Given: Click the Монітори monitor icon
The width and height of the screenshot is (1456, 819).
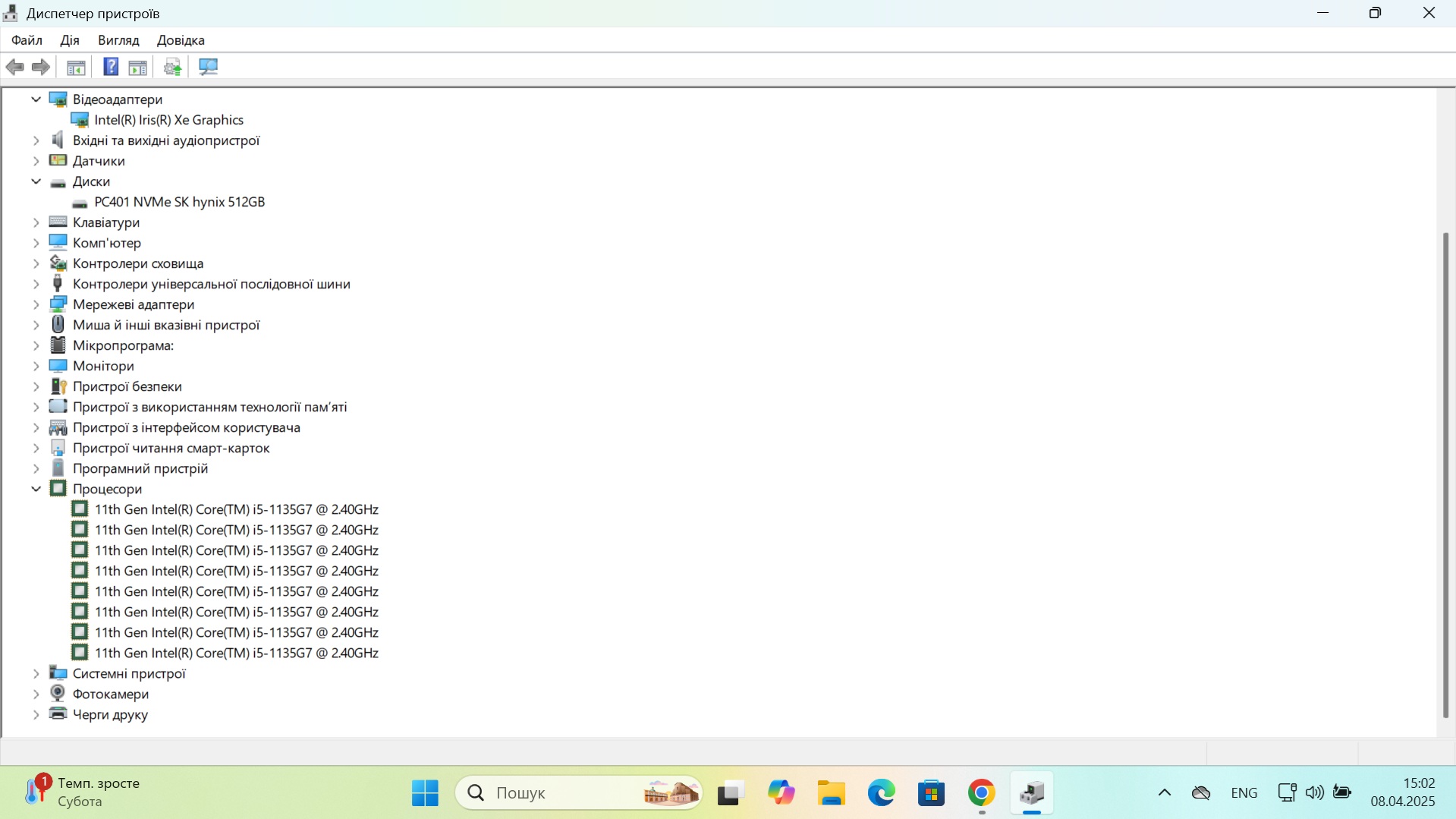Looking at the screenshot, I should pyautogui.click(x=58, y=366).
